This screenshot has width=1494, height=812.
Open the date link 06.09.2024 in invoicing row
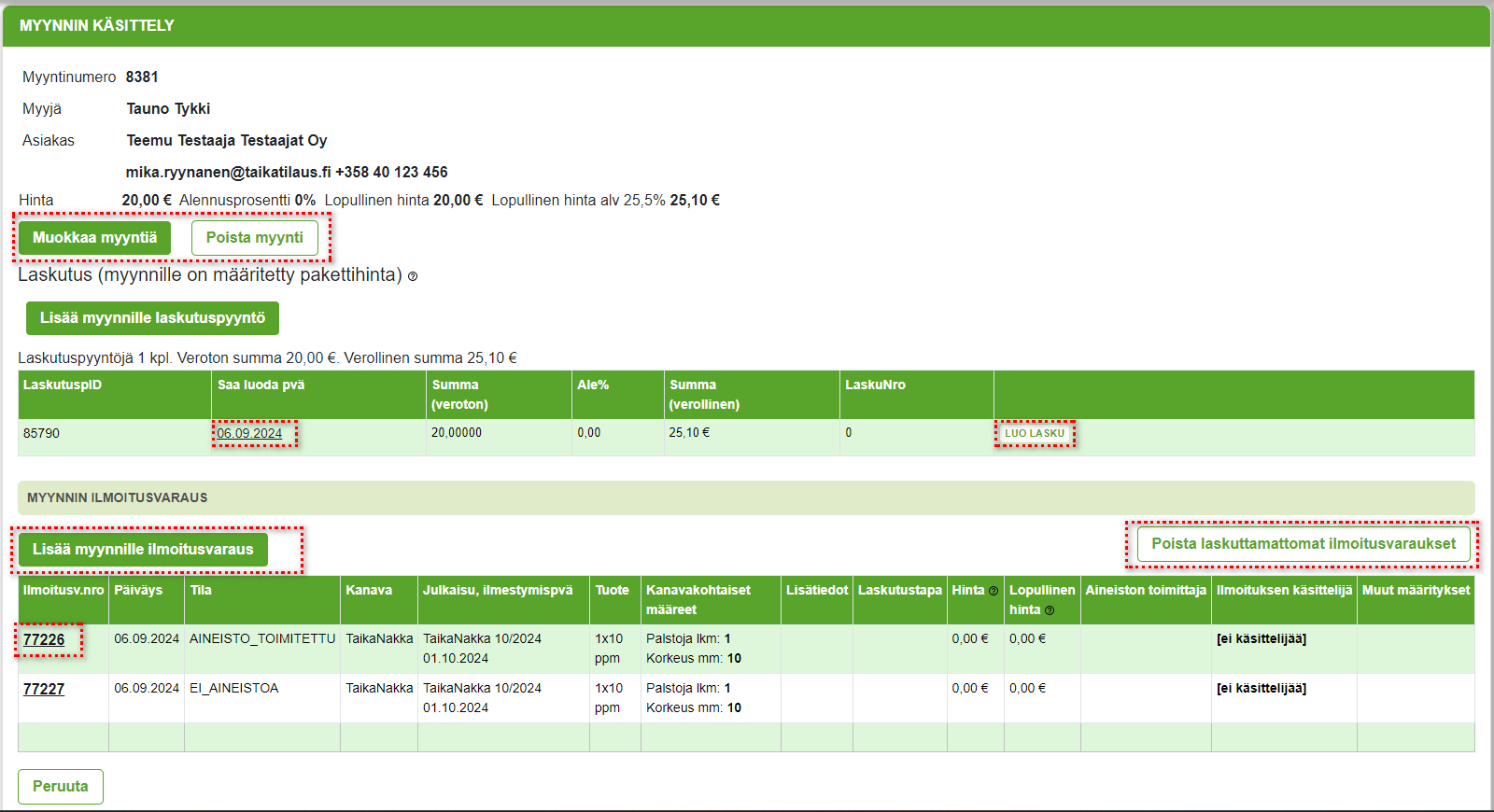(x=249, y=433)
